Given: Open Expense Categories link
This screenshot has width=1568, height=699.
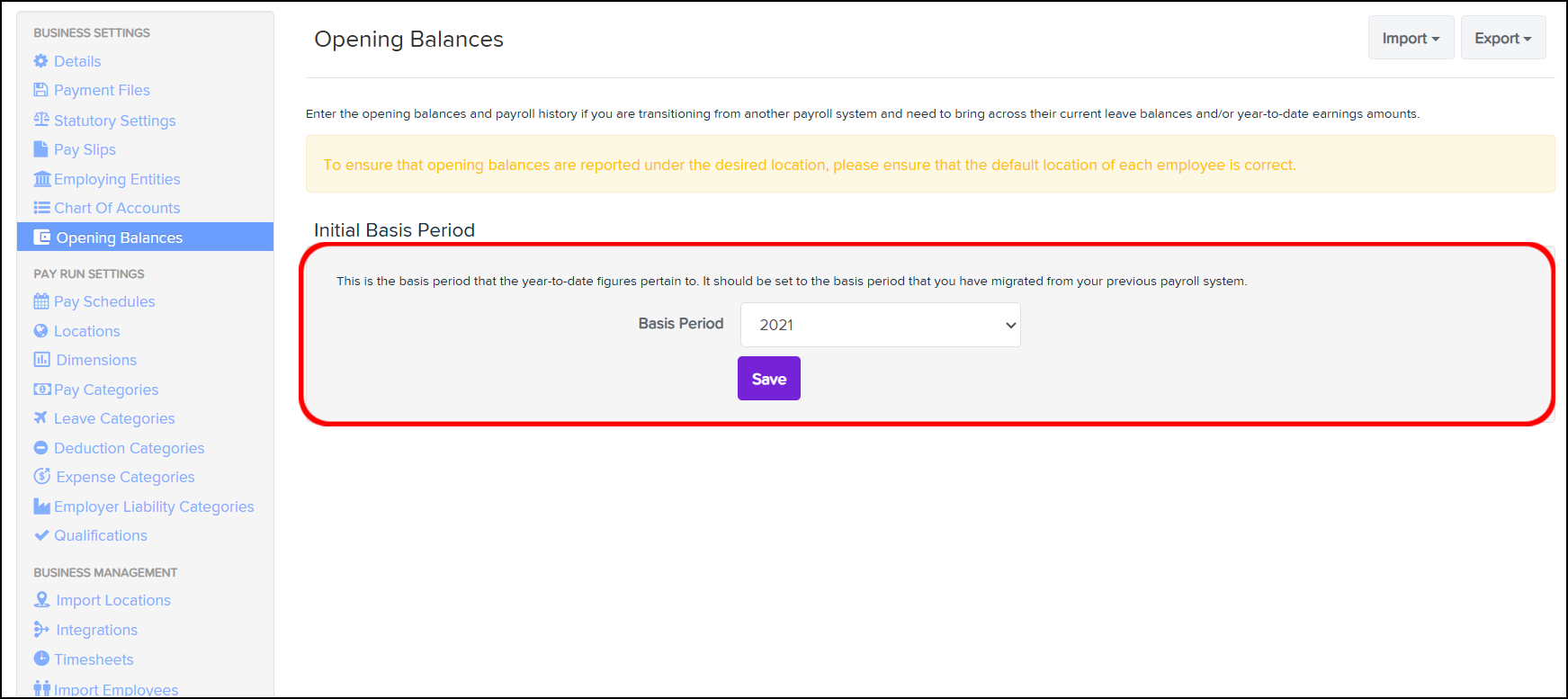Looking at the screenshot, I should [x=125, y=477].
